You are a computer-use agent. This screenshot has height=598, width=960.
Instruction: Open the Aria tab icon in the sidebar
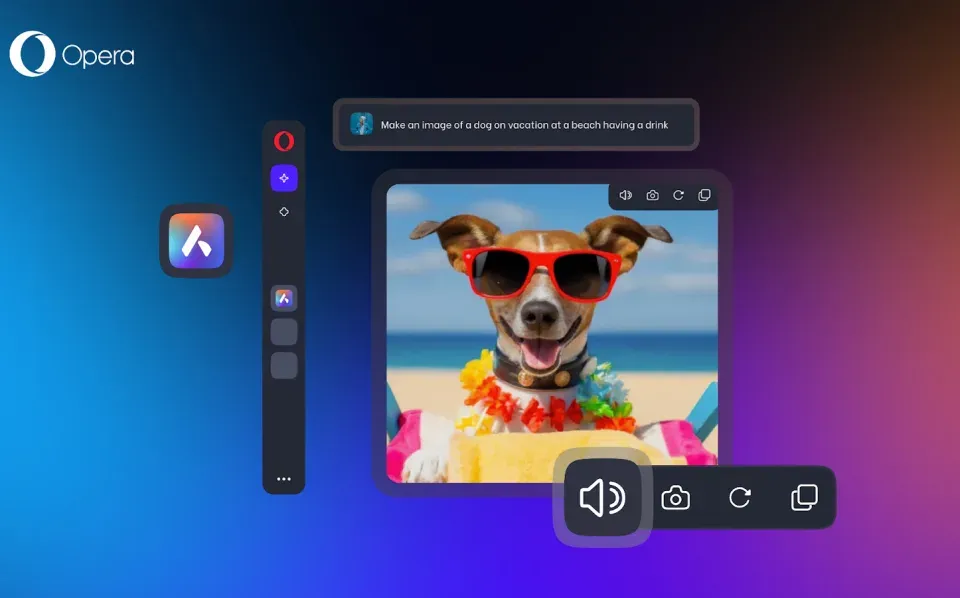point(283,297)
